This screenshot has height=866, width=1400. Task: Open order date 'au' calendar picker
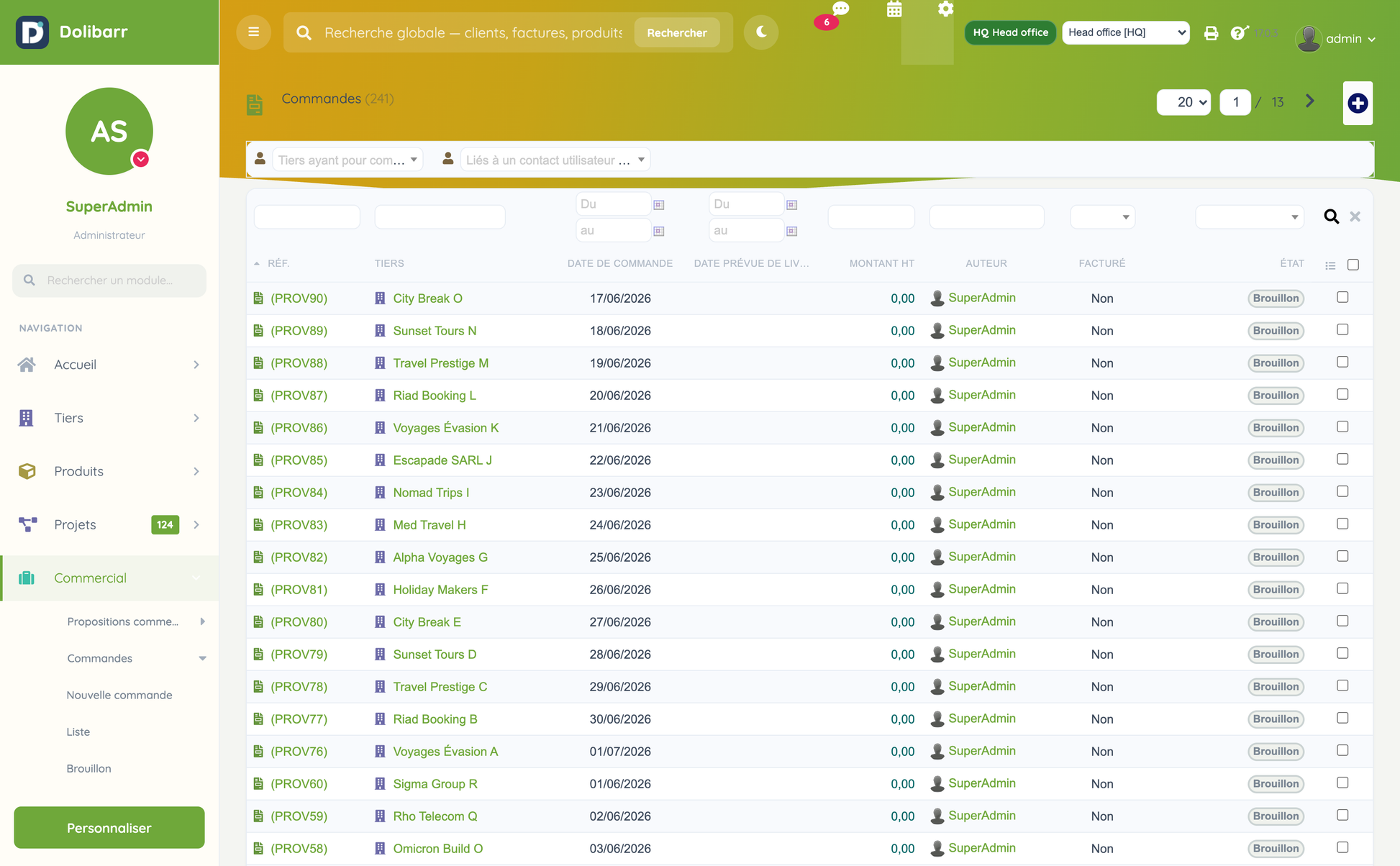click(x=658, y=231)
